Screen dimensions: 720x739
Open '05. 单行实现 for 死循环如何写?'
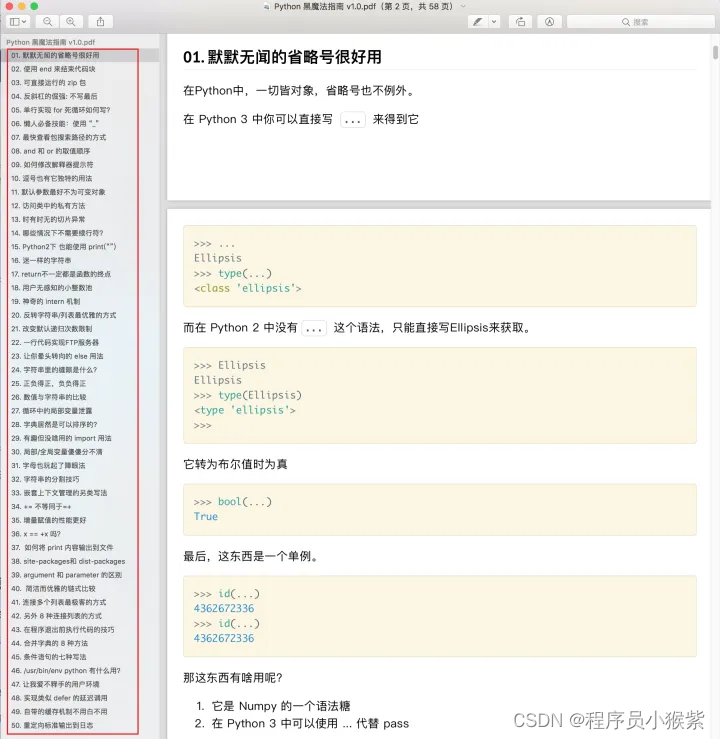pyautogui.click(x=61, y=110)
